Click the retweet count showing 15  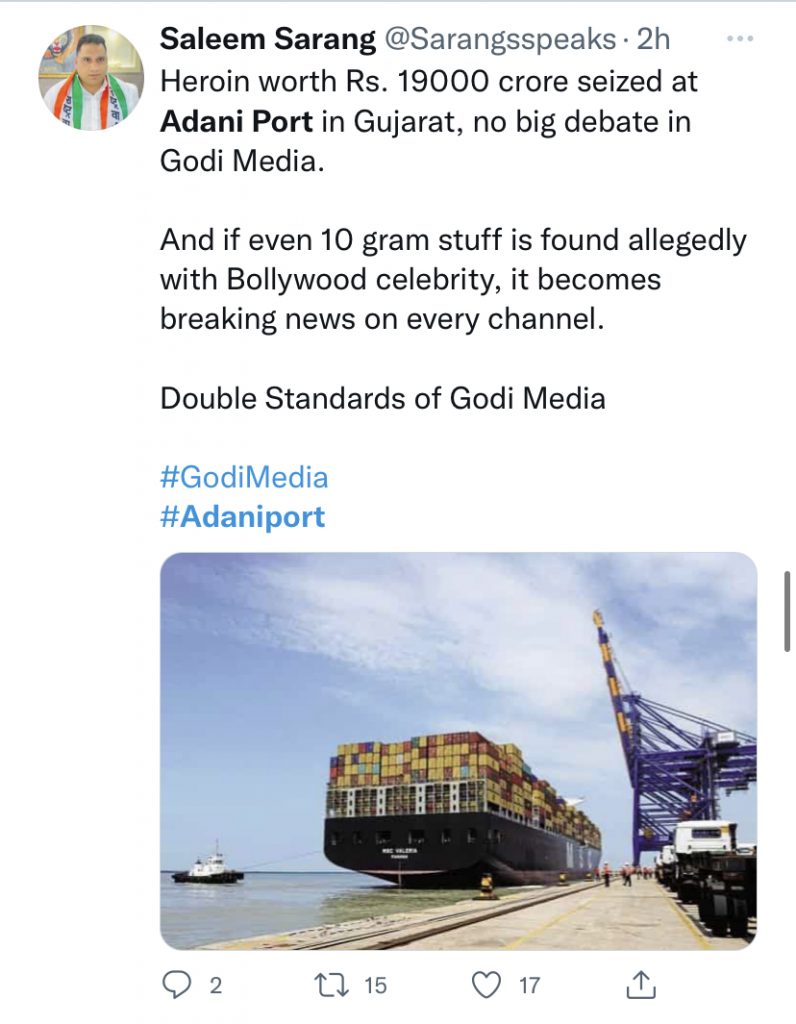pyautogui.click(x=375, y=986)
